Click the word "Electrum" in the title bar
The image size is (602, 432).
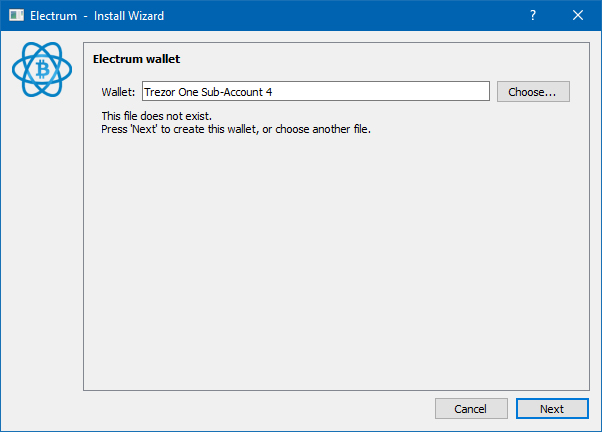[53, 16]
